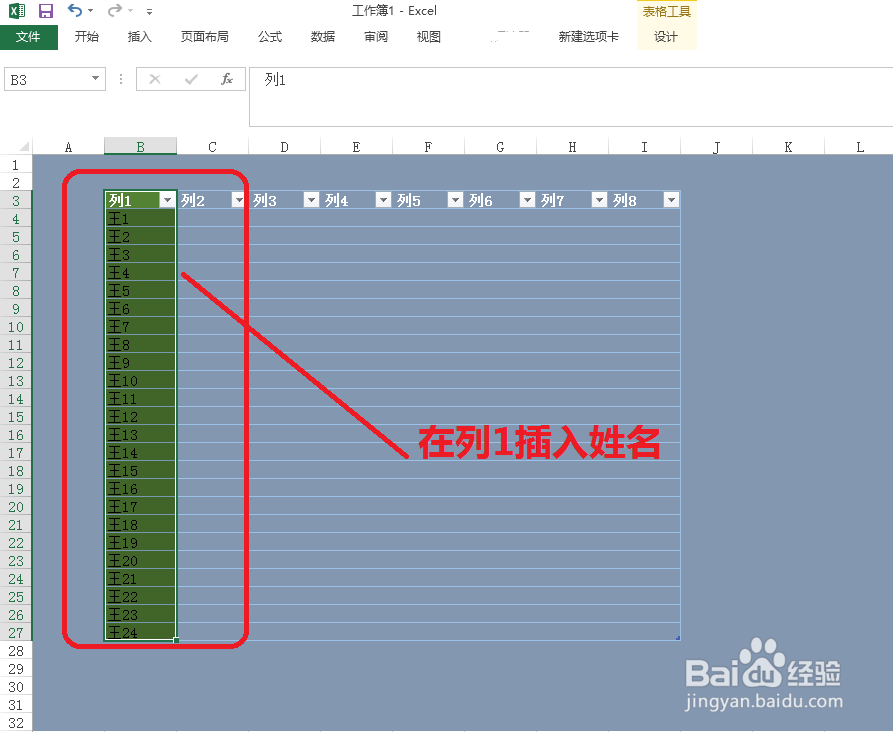Open the 文件 menu

pyautogui.click(x=30, y=36)
